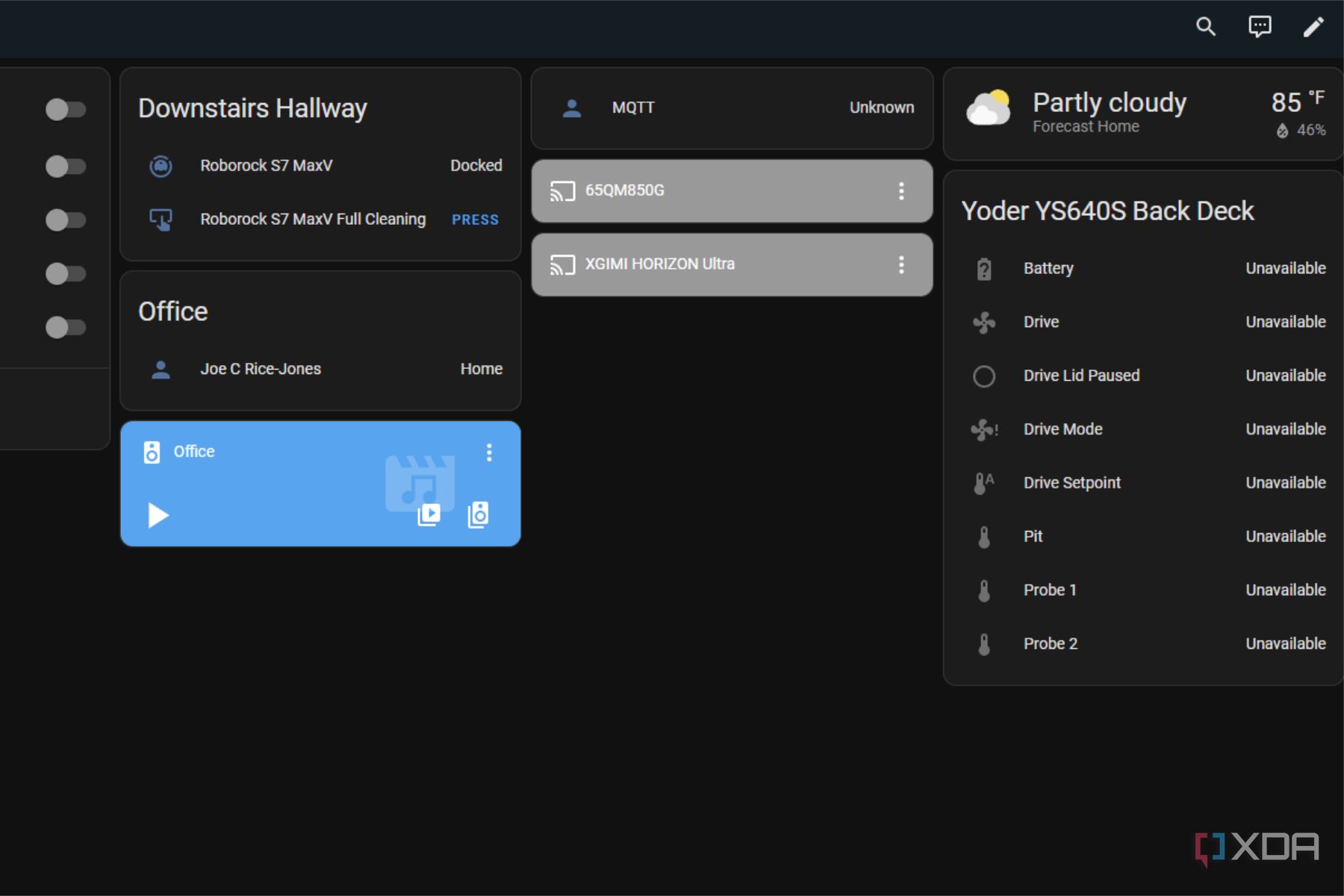The image size is (1344, 896).
Task: Click the Battery Unavailable value
Action: pyautogui.click(x=1286, y=268)
